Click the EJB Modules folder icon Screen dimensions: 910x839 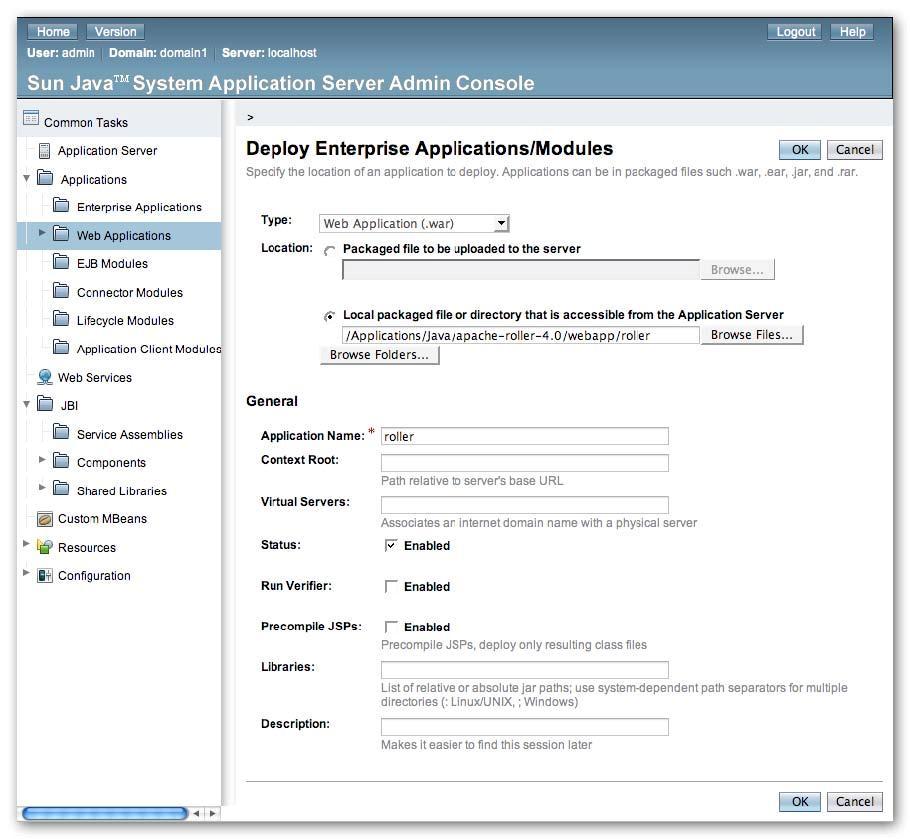pyautogui.click(x=61, y=262)
